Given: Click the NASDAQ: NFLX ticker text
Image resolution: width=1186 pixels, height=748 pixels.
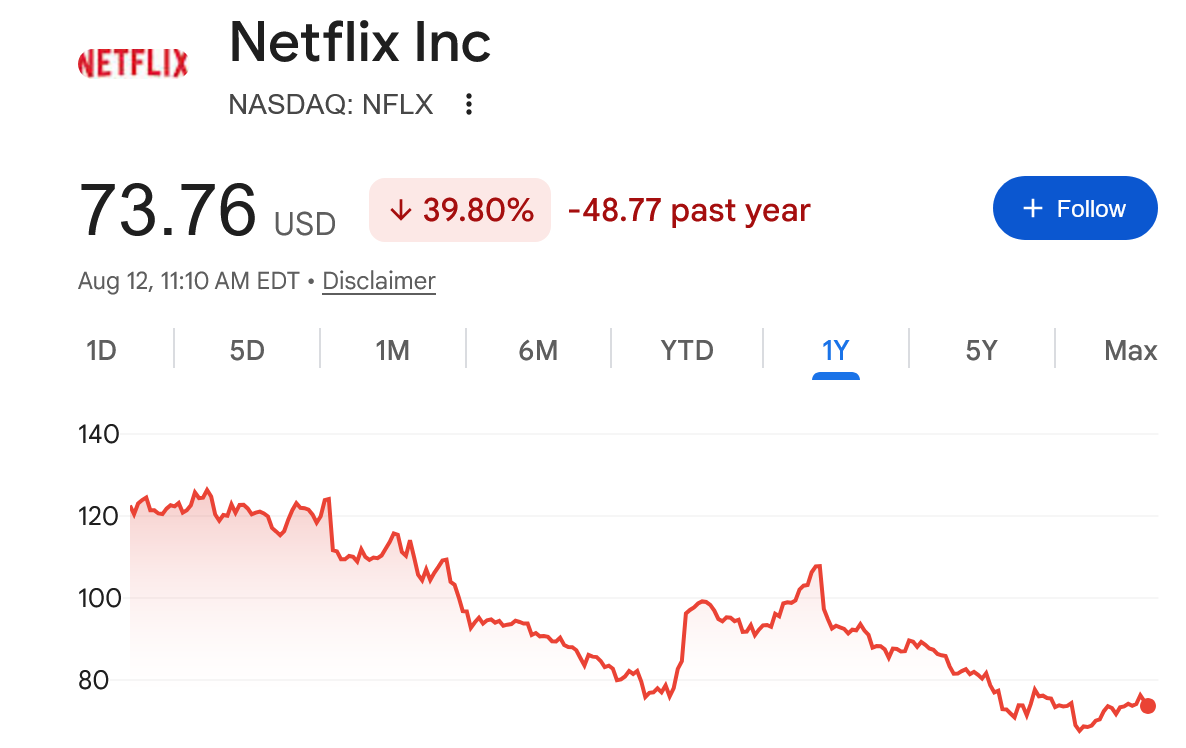Looking at the screenshot, I should click(331, 104).
